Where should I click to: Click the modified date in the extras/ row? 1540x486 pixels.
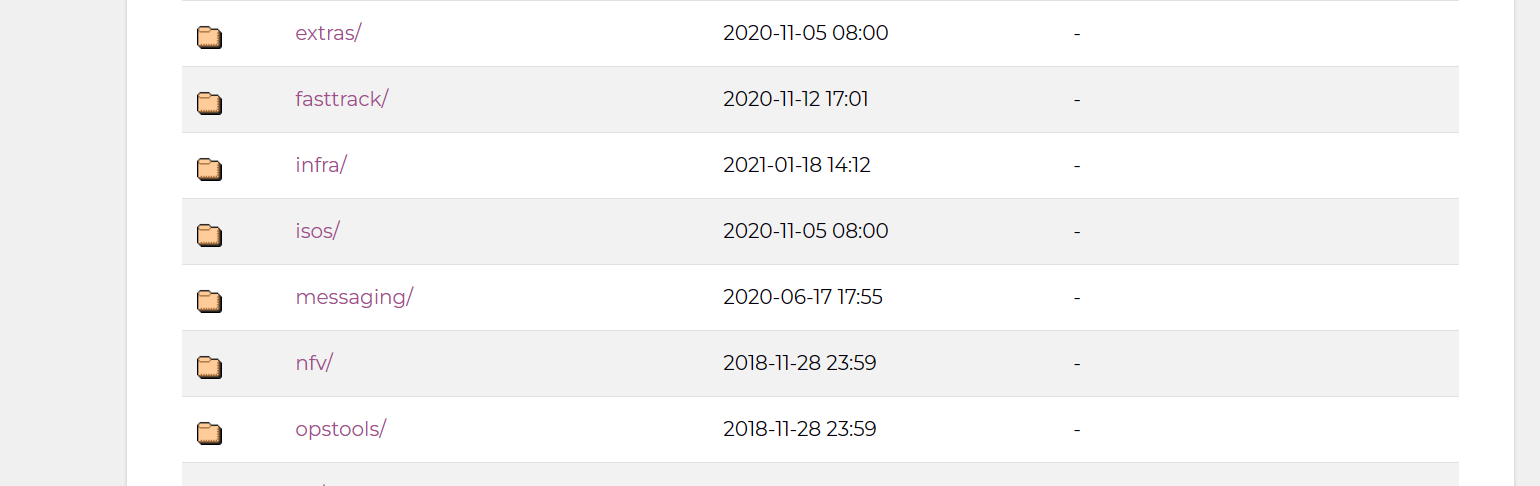point(806,33)
